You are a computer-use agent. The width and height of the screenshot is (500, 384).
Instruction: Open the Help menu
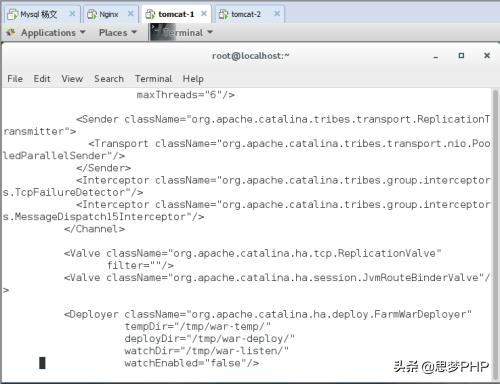pyautogui.click(x=193, y=79)
